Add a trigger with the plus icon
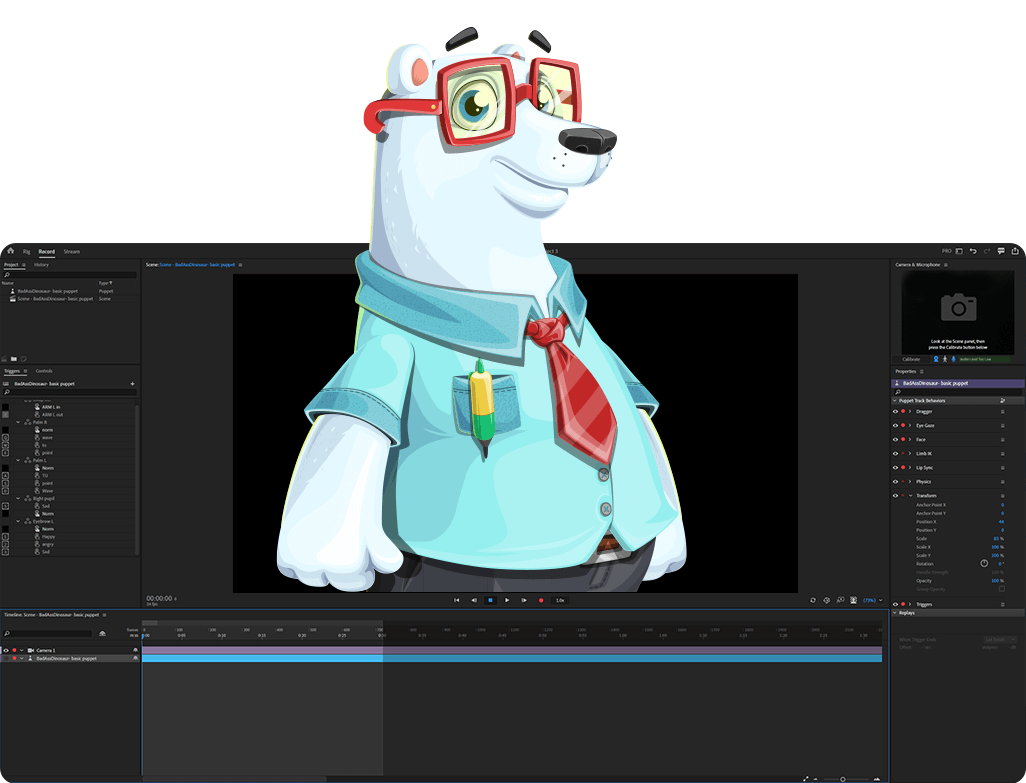Viewport: 1026px width, 783px height. [132, 384]
